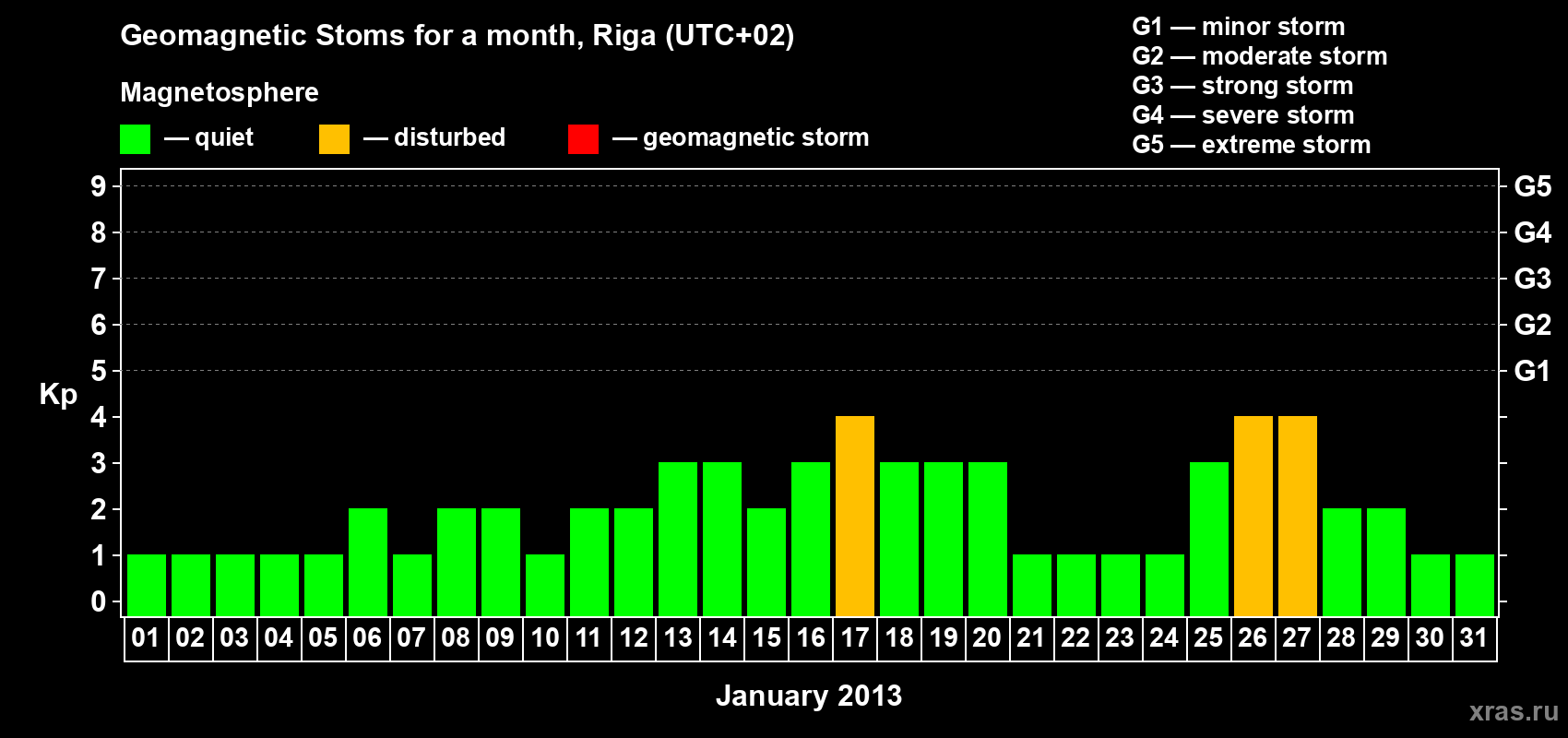
Task: Click 'G5 — extreme storm' legend text
Action: 1252,145
